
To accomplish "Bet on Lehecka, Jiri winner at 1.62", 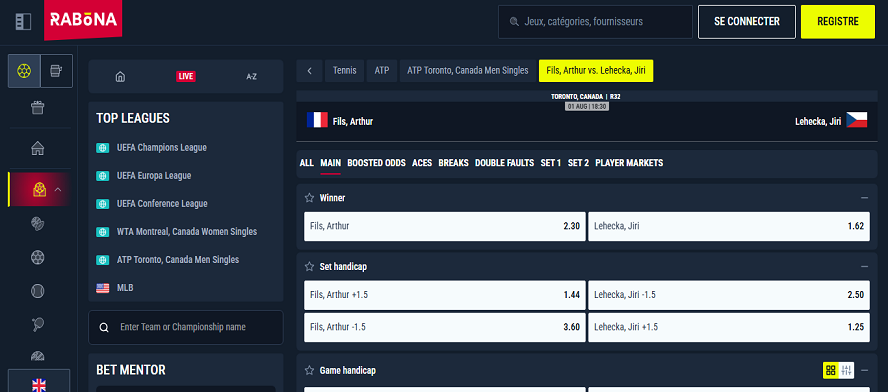I will coord(729,226).
